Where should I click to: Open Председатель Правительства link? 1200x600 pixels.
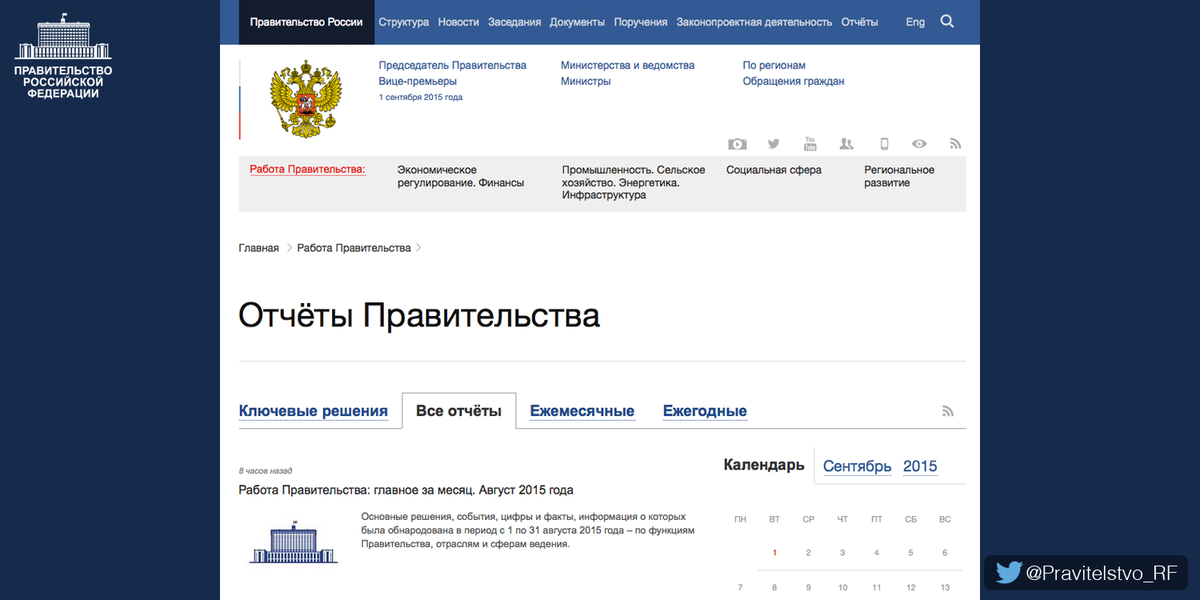pos(452,65)
